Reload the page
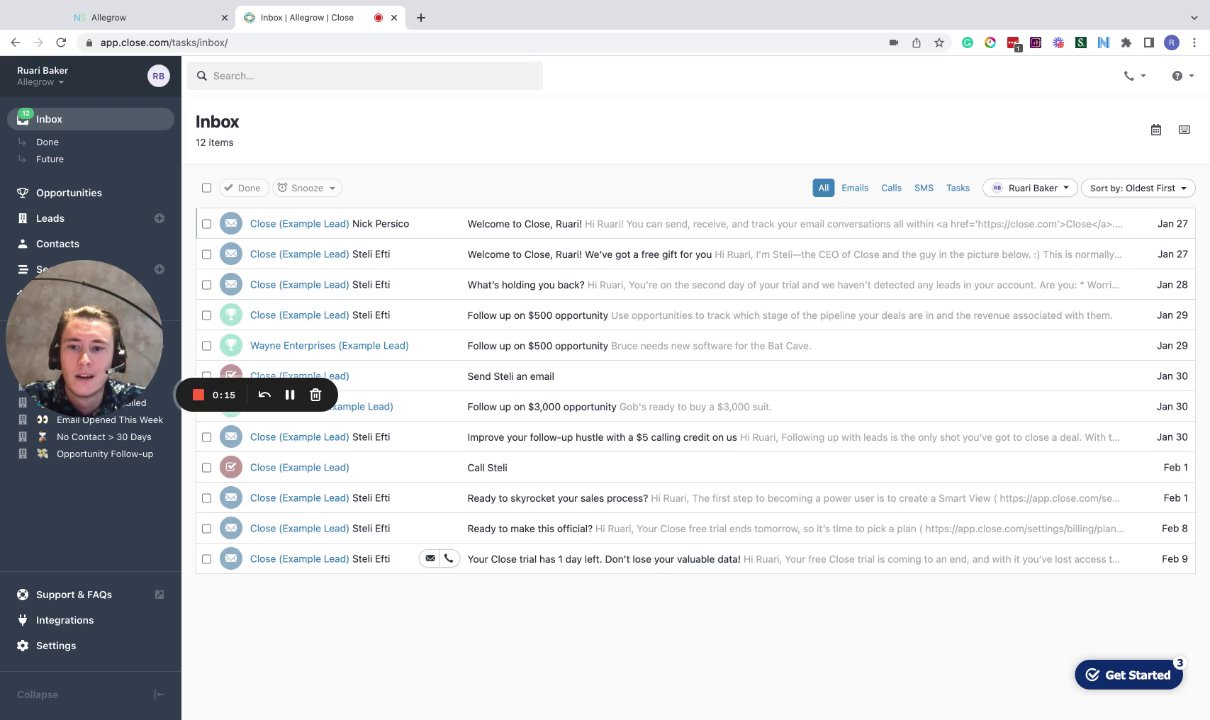 coord(61,43)
